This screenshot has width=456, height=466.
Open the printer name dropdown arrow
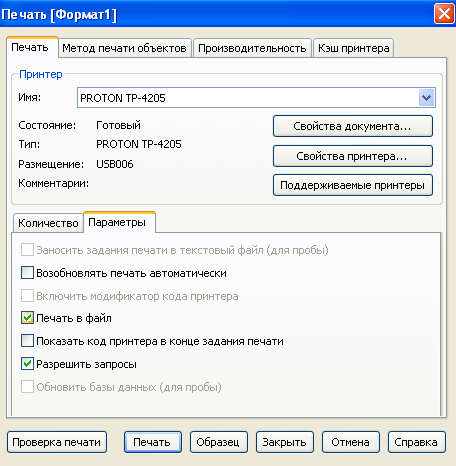(426, 98)
